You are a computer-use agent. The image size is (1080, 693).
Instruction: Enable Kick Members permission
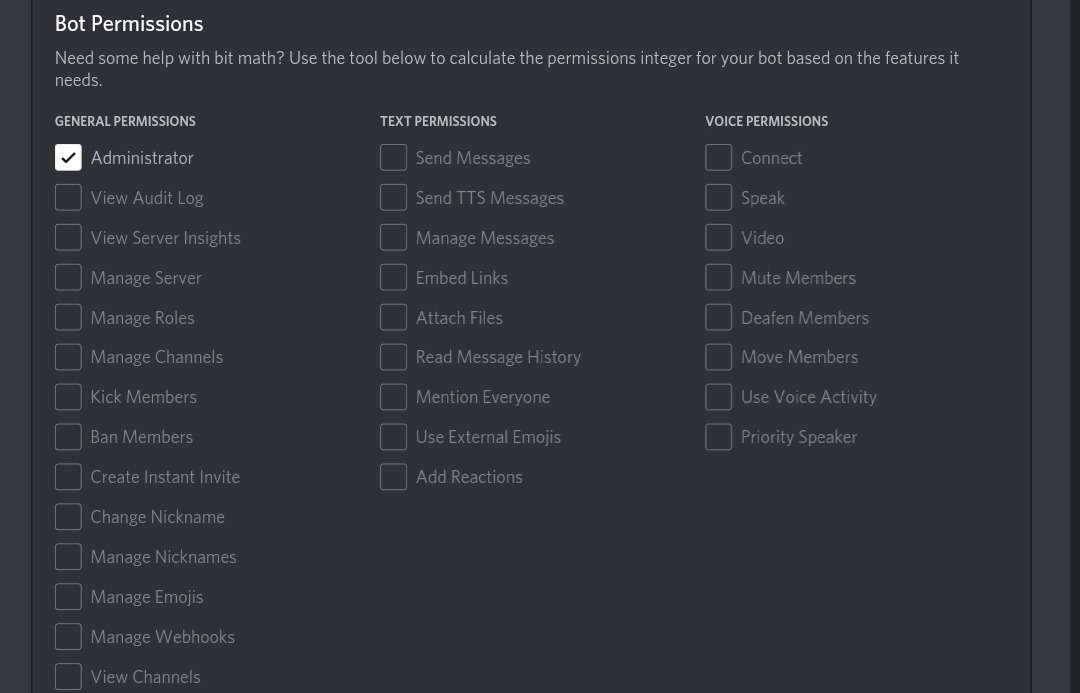pos(68,397)
